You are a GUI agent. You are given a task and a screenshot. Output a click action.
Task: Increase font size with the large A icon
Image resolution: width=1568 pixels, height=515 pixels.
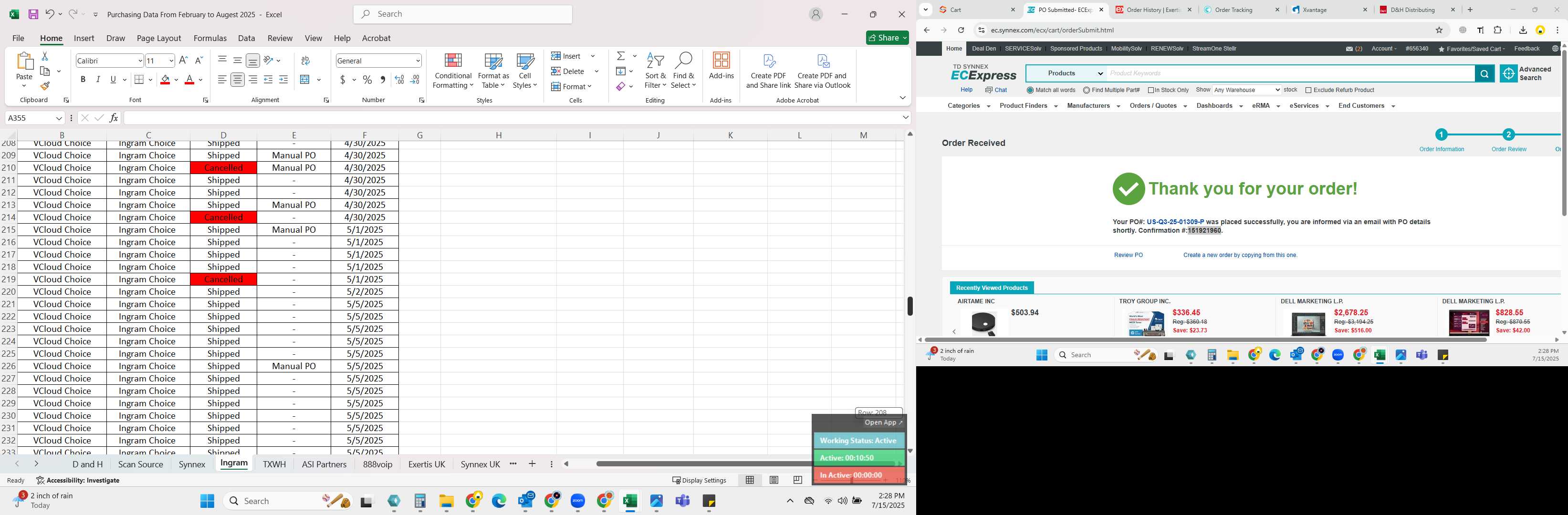pos(183,60)
